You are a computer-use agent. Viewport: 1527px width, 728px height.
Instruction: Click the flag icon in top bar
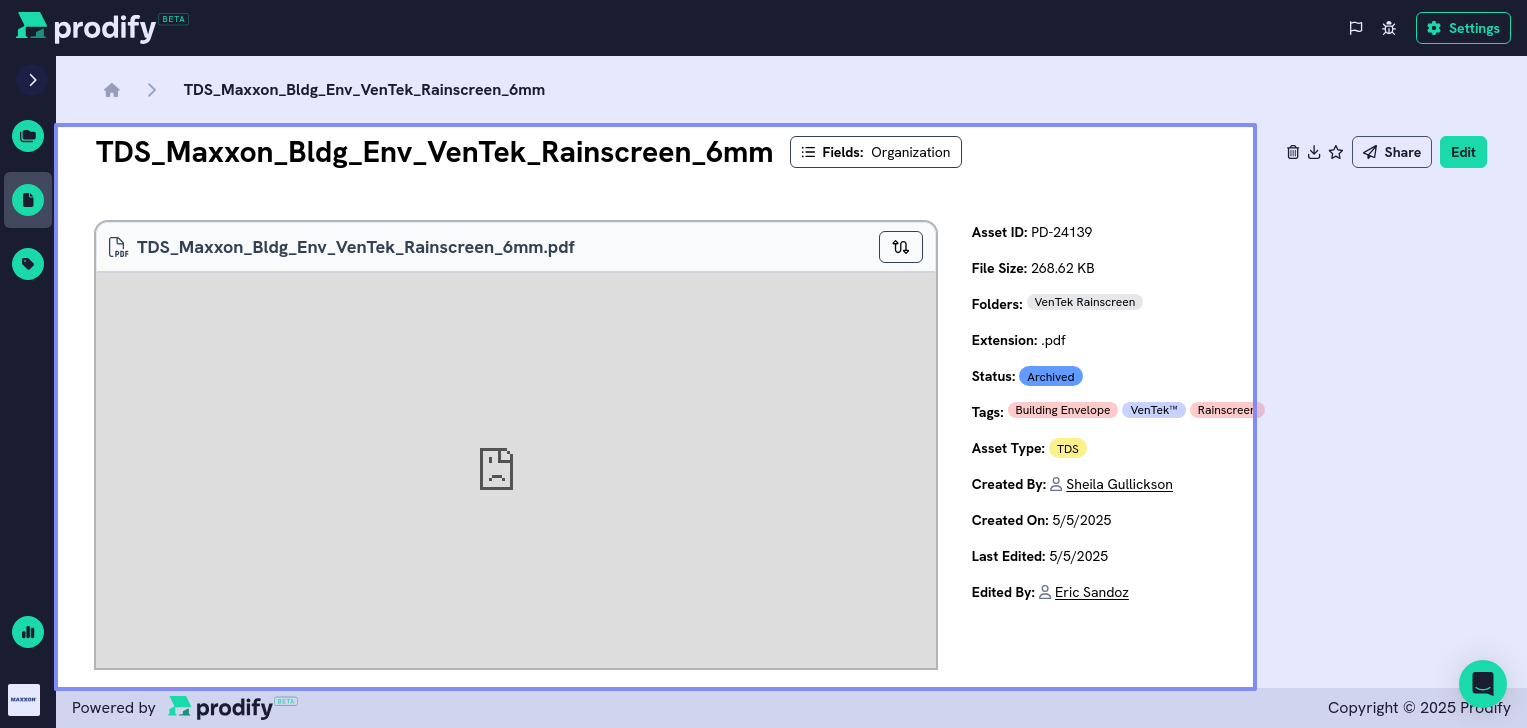(1356, 28)
